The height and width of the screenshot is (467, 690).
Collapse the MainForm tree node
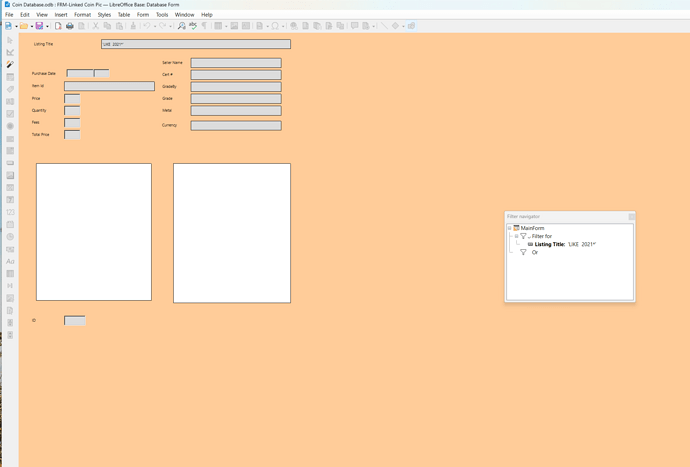510,228
